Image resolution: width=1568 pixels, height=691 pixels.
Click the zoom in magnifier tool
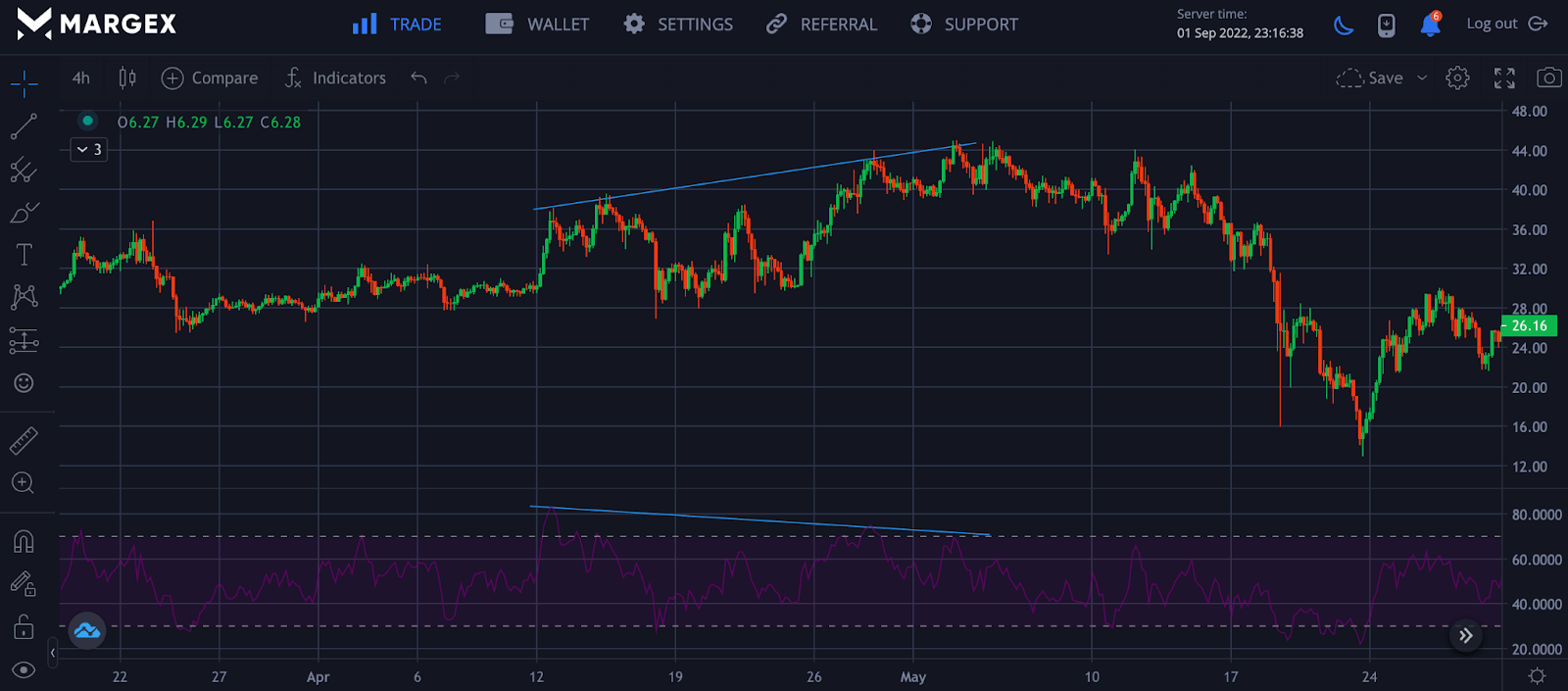pos(24,483)
